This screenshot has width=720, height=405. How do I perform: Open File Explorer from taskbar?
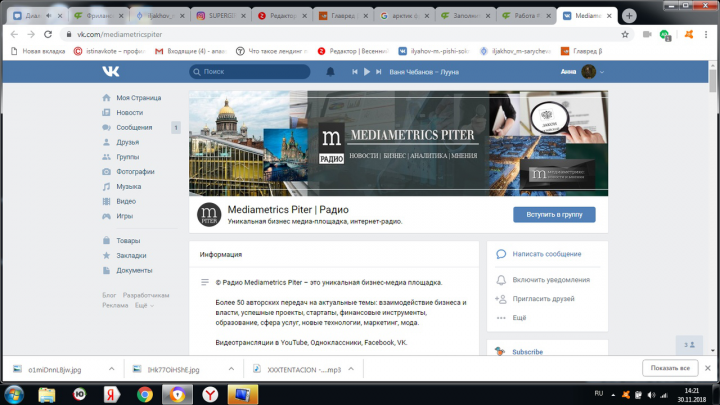coord(46,394)
